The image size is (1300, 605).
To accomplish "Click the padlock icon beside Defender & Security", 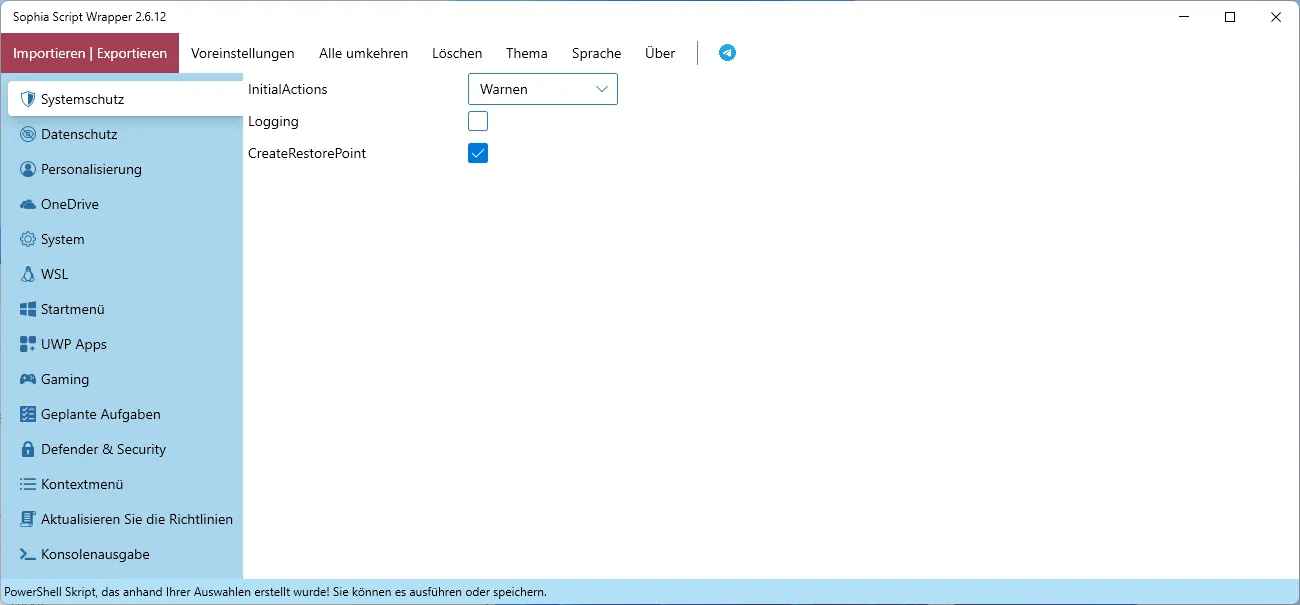I will point(28,449).
